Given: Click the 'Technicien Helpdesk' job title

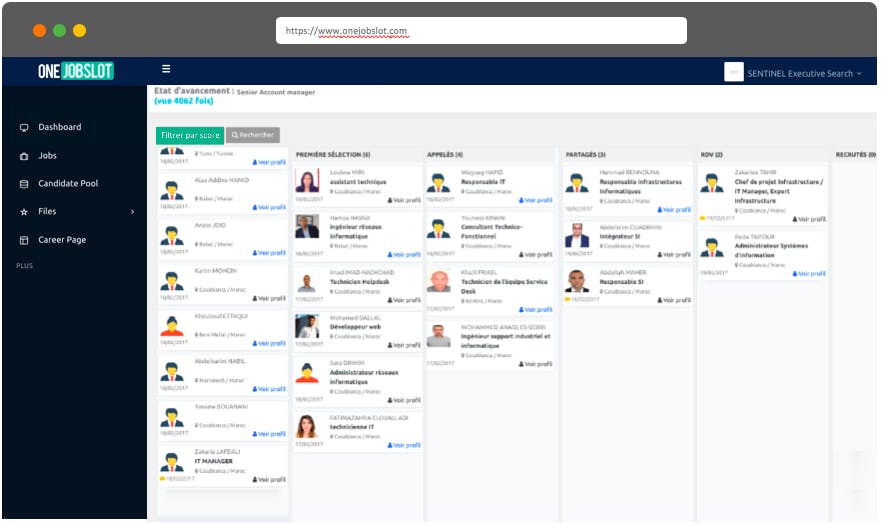Looking at the screenshot, I should click(x=359, y=282).
